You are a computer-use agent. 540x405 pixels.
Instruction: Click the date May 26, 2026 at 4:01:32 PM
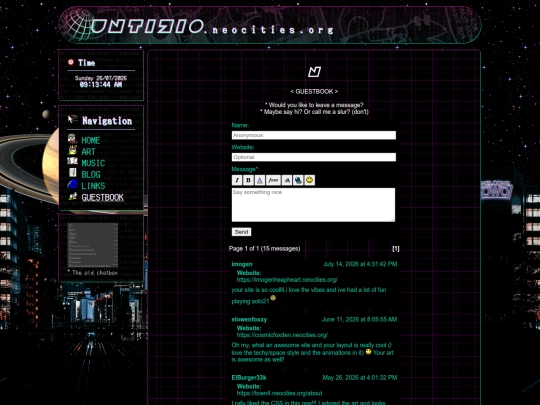[x=360, y=377]
